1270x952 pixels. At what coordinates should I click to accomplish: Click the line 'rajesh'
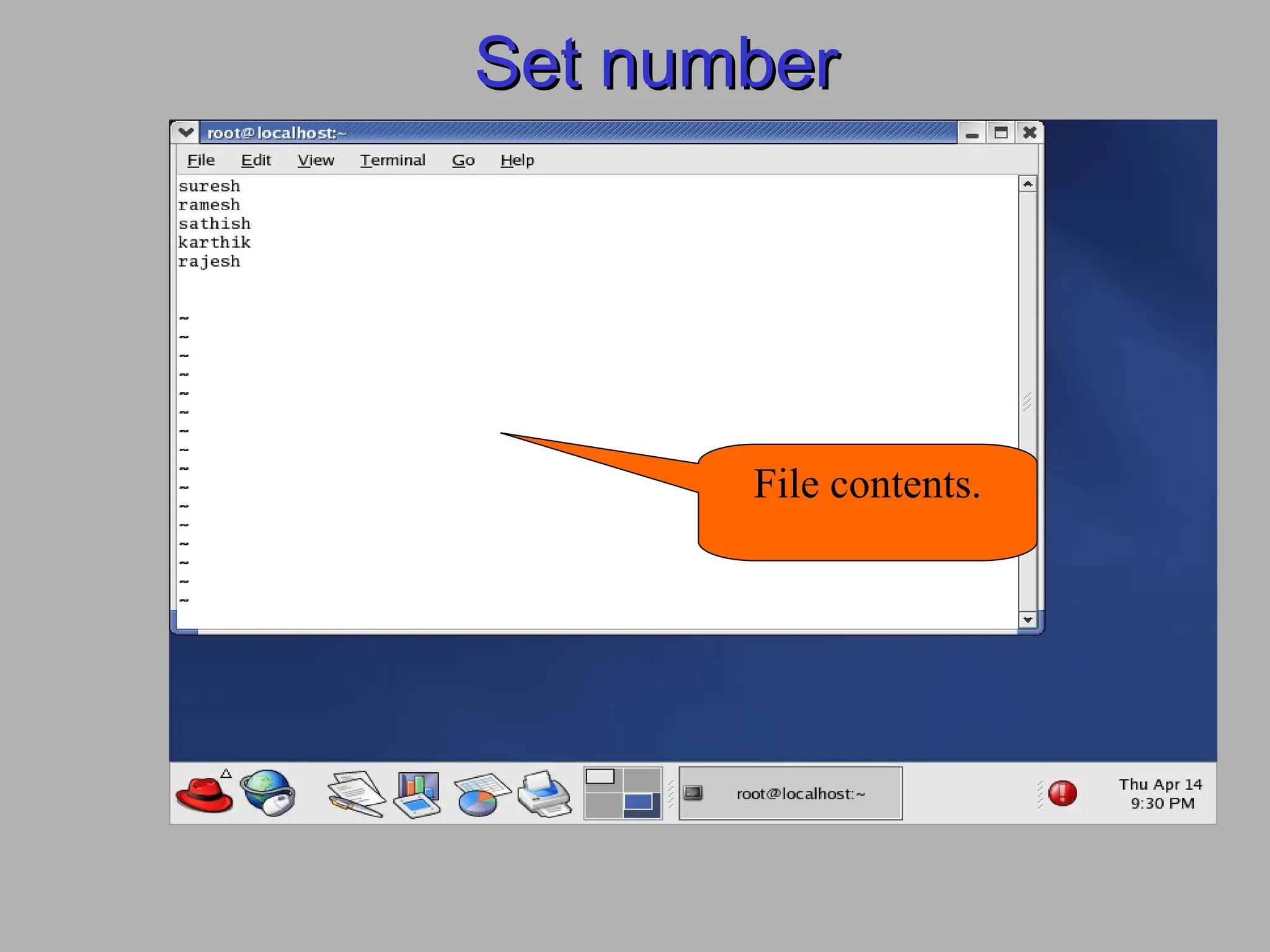click(209, 262)
